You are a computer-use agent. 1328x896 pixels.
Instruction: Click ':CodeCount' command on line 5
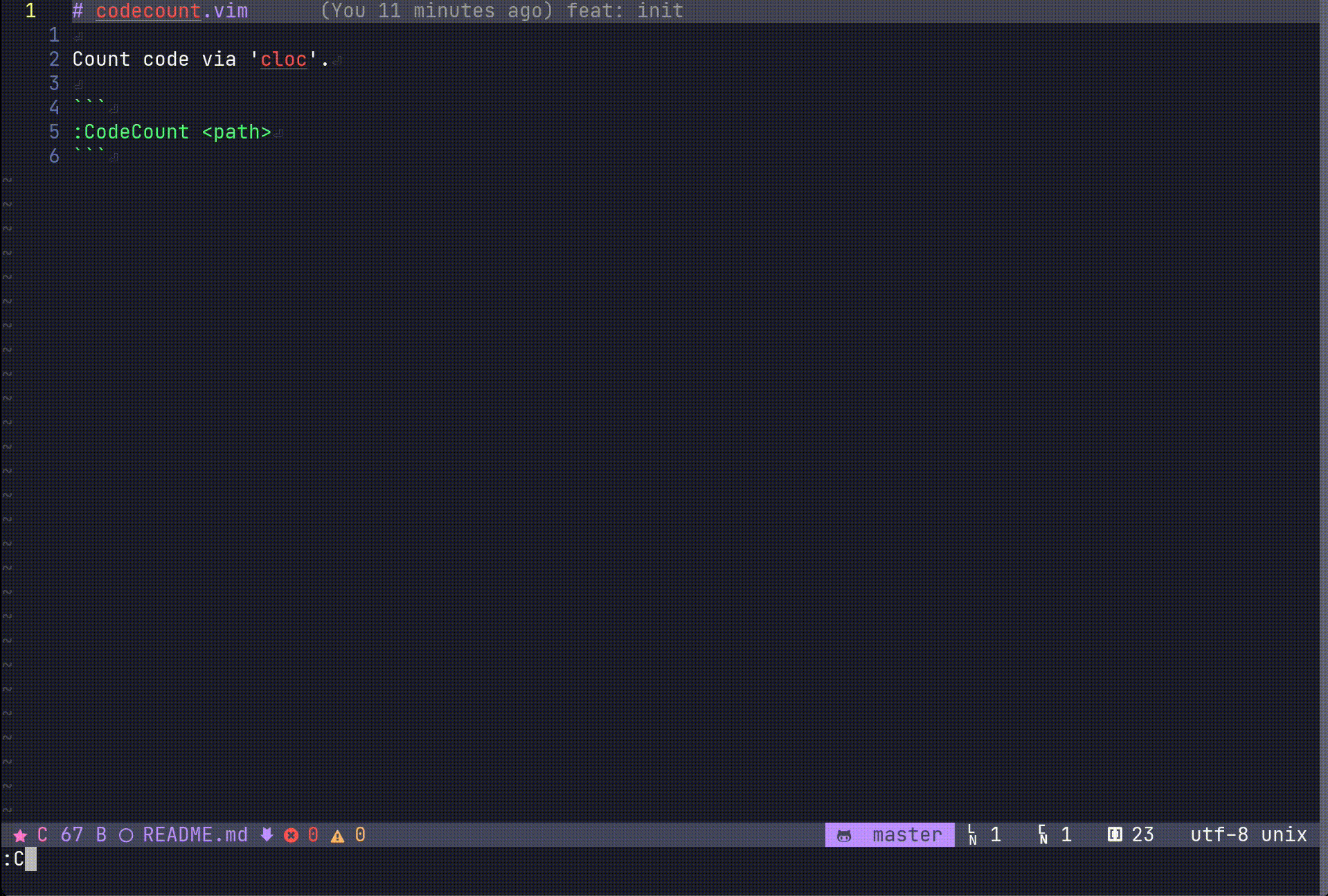pos(131,132)
